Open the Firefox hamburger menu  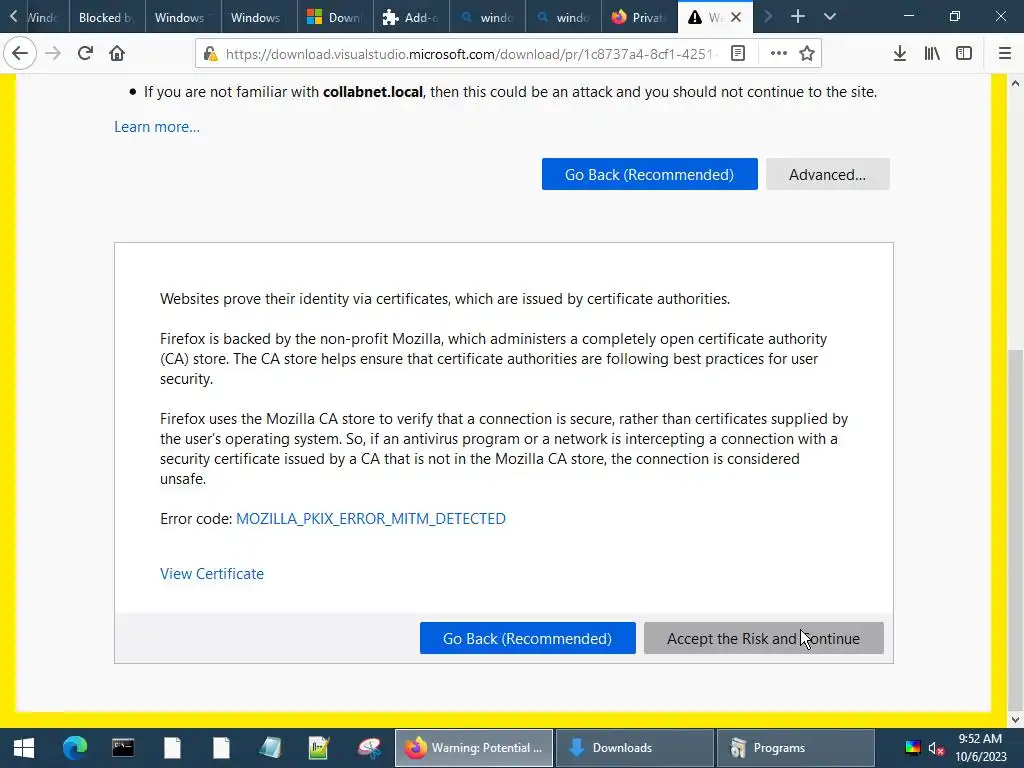1005,54
